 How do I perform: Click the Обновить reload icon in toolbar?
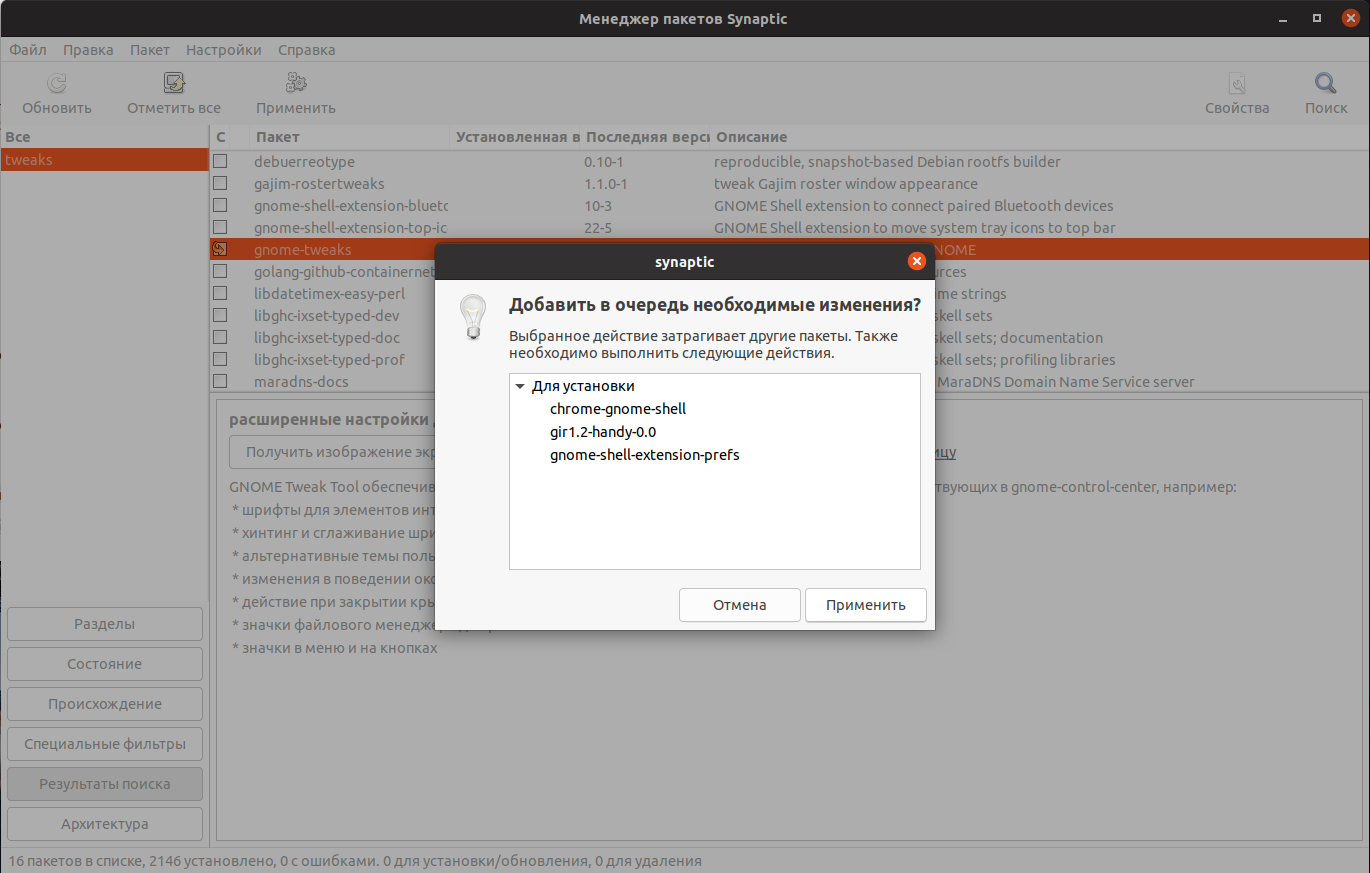(x=57, y=84)
